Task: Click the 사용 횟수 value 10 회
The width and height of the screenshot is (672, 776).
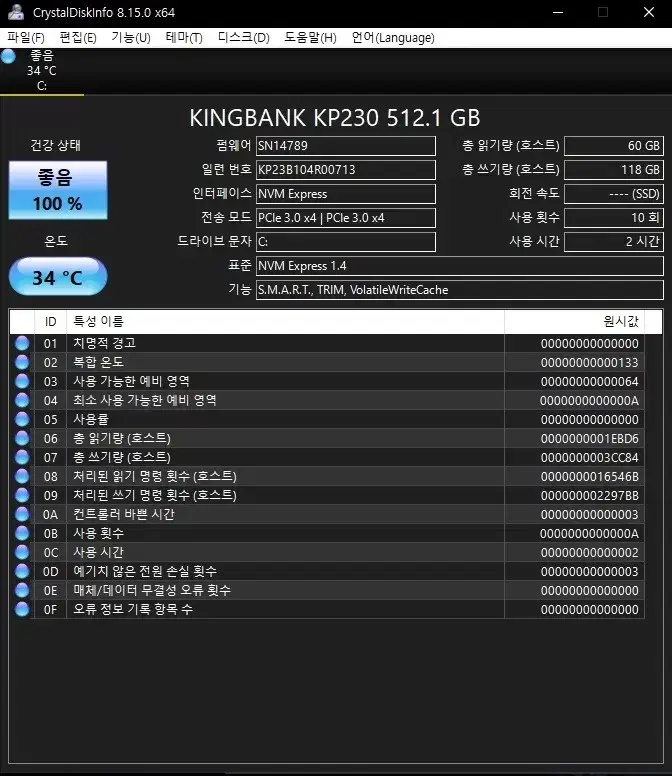Action: (614, 218)
